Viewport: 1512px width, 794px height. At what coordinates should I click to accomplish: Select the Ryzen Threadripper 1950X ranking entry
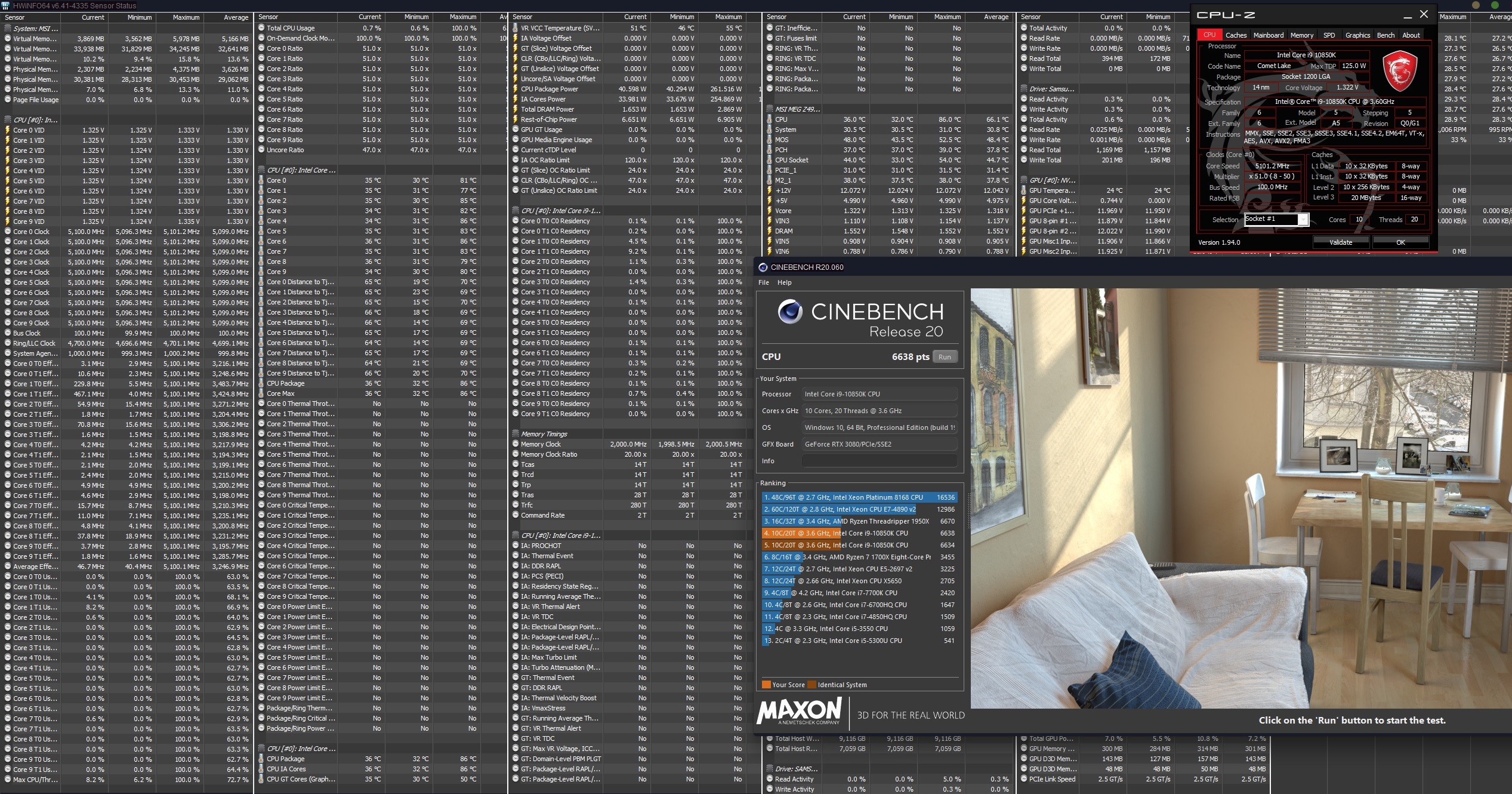(859, 521)
